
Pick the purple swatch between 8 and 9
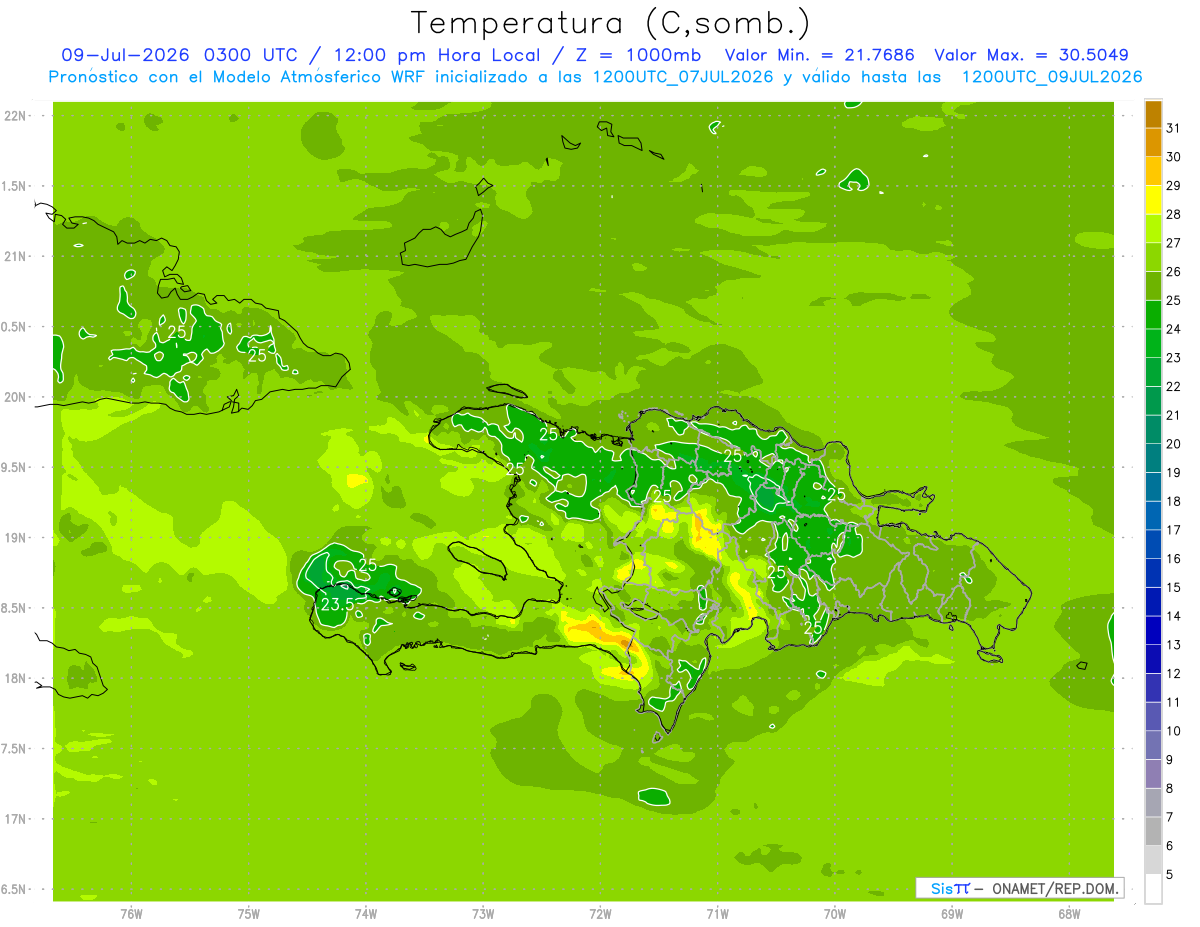[x=1153, y=774]
